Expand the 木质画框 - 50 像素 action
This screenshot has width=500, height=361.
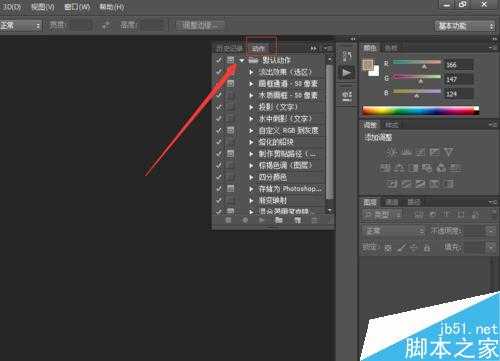pos(252,95)
